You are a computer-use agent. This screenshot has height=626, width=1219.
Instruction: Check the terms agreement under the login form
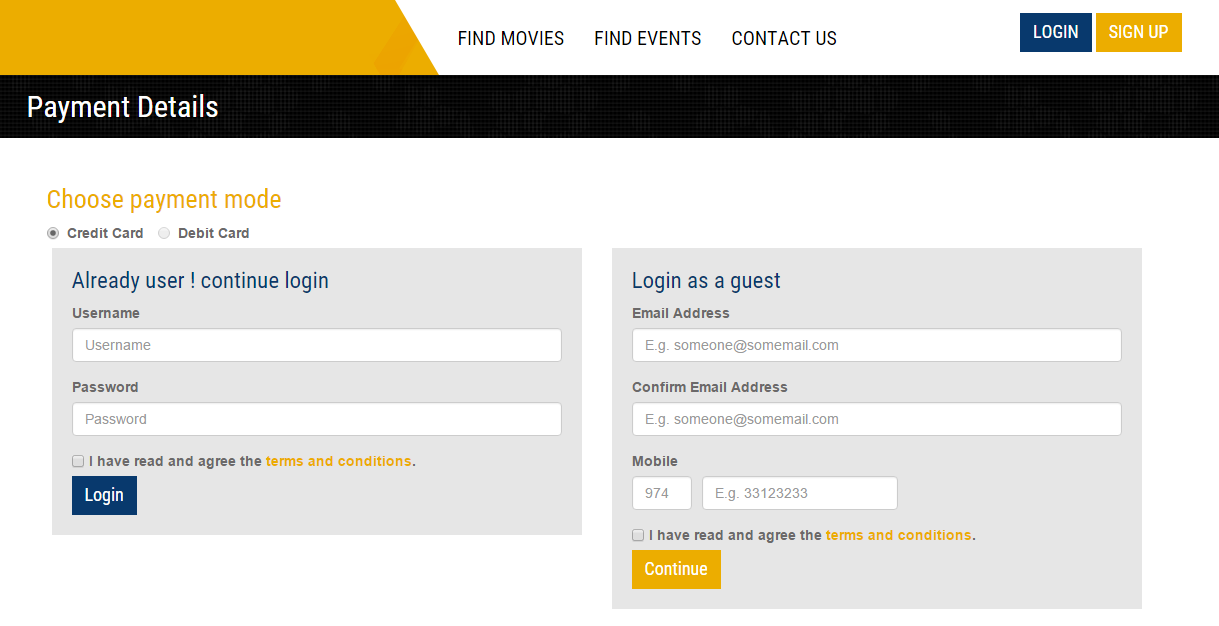click(78, 461)
